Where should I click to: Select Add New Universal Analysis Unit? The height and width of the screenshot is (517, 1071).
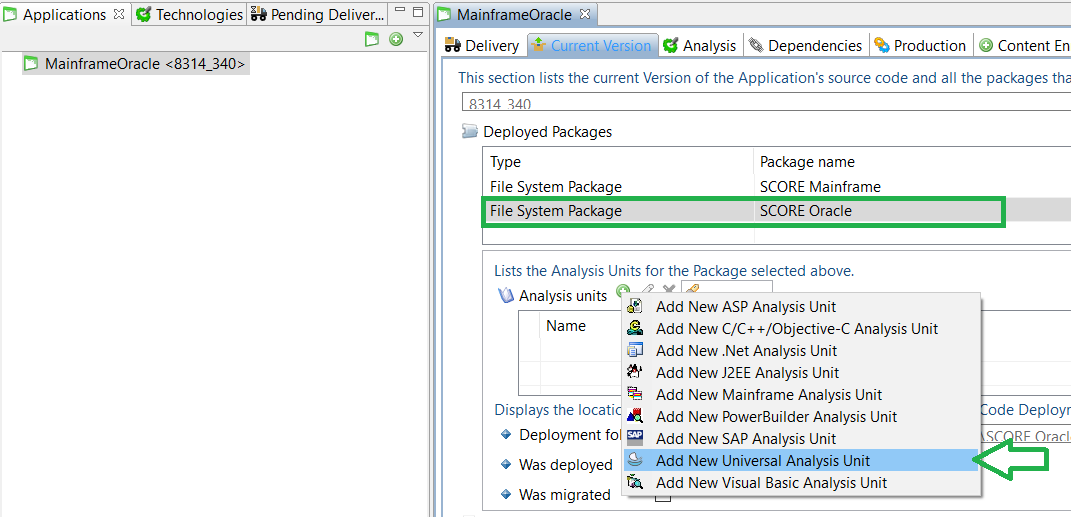coord(762,461)
